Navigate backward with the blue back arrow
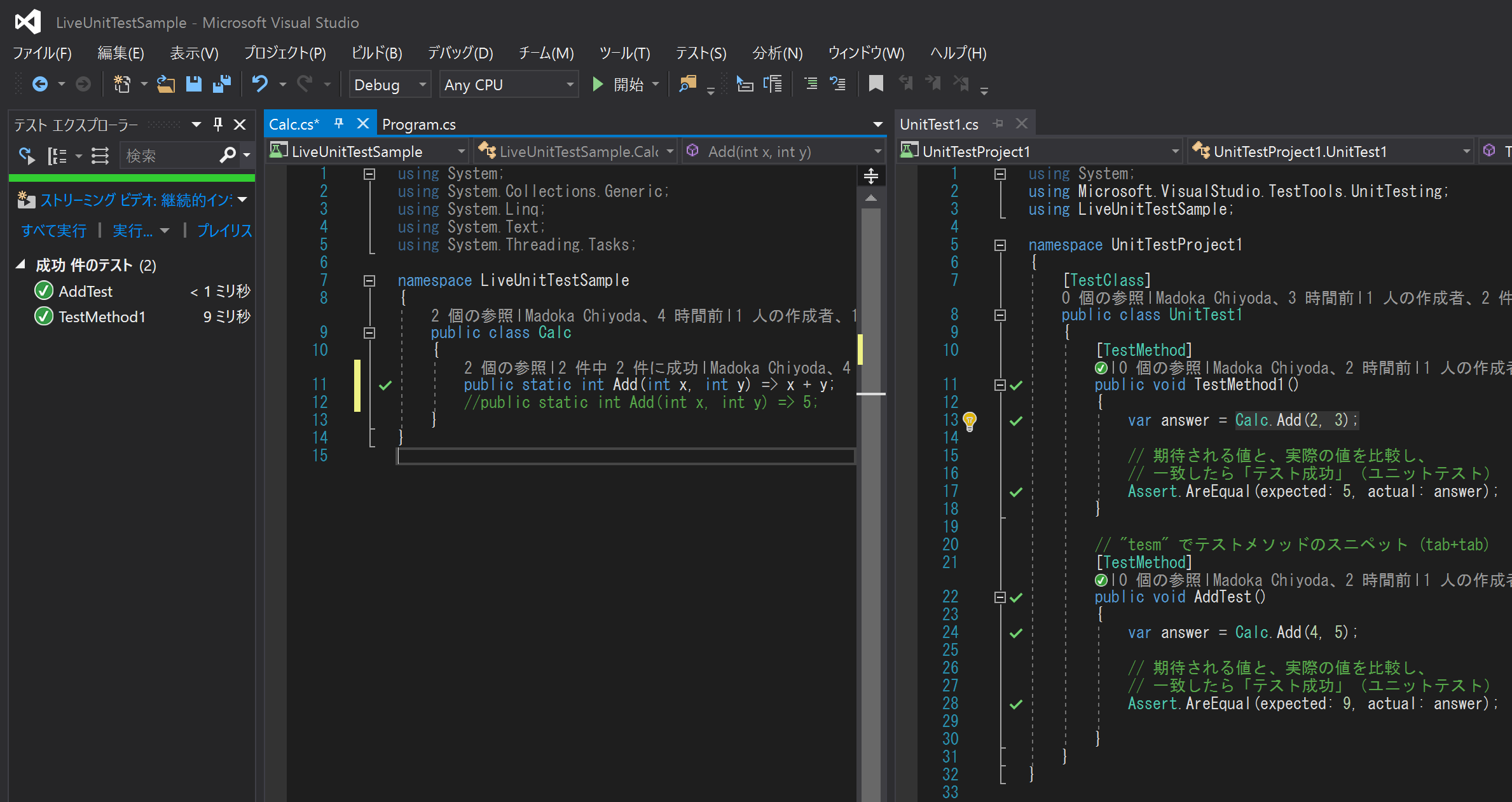 (40, 84)
